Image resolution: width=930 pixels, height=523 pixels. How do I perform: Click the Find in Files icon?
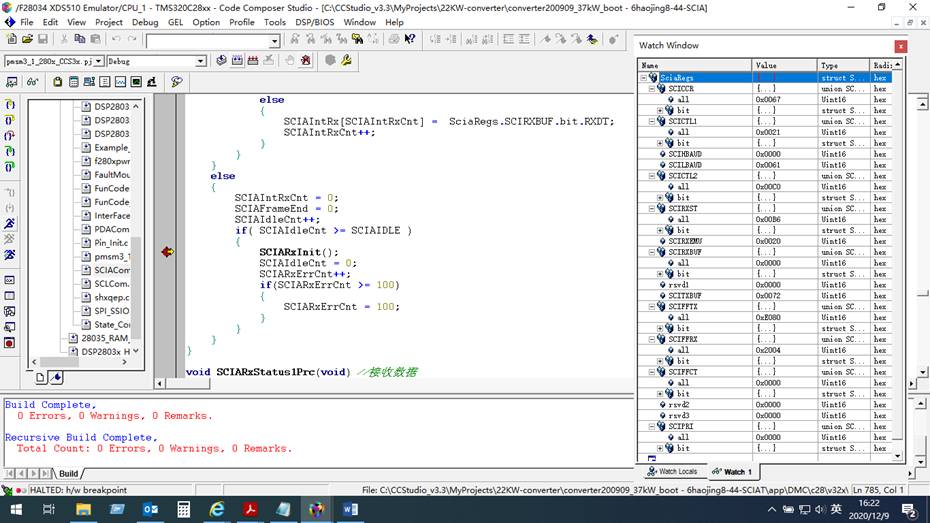point(358,39)
